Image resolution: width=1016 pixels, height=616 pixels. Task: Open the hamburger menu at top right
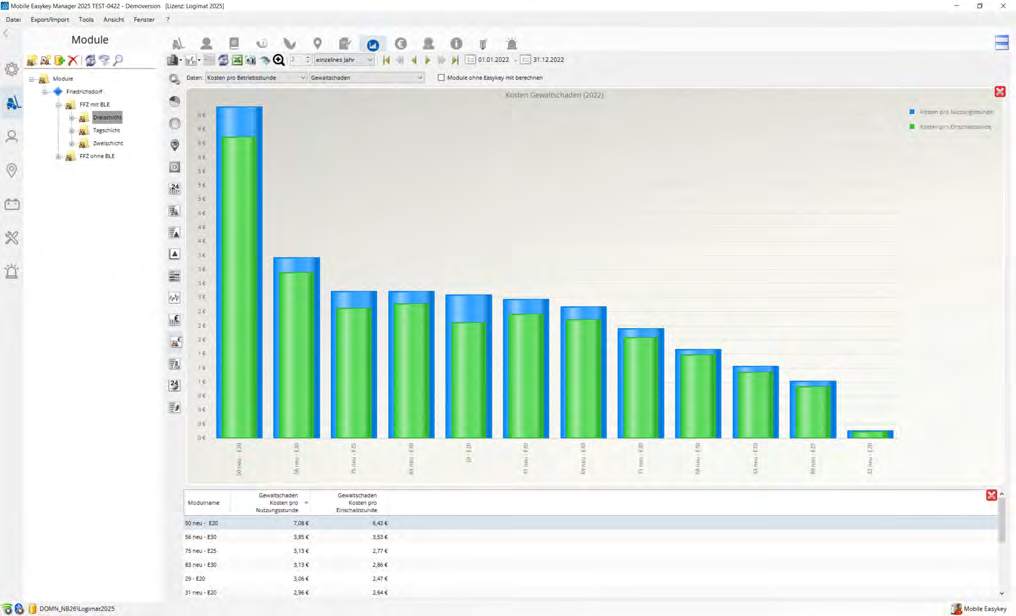pyautogui.click(x=1002, y=42)
